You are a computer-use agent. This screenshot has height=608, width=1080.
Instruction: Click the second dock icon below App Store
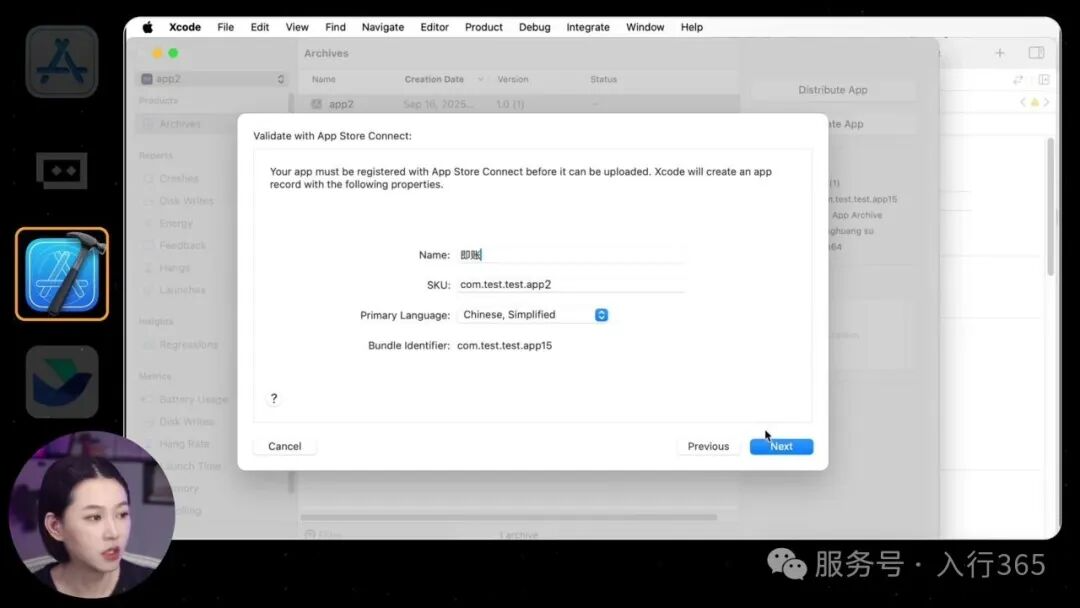click(62, 170)
